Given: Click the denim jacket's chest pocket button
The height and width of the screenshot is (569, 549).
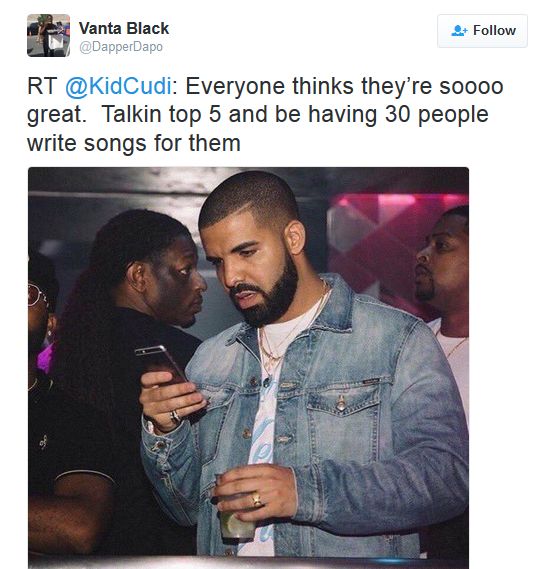Looking at the screenshot, I should [341, 402].
